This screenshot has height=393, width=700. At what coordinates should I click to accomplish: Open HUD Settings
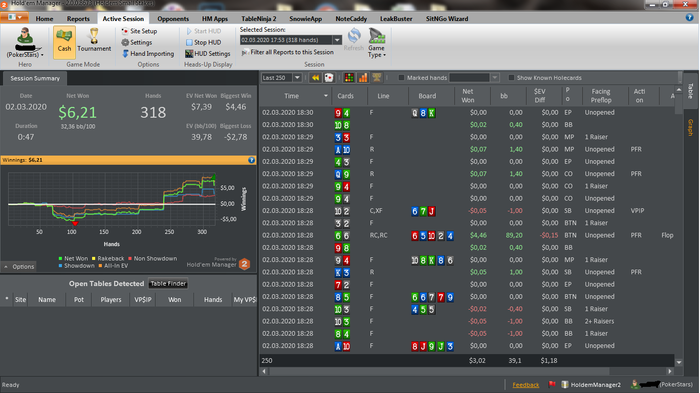208,54
